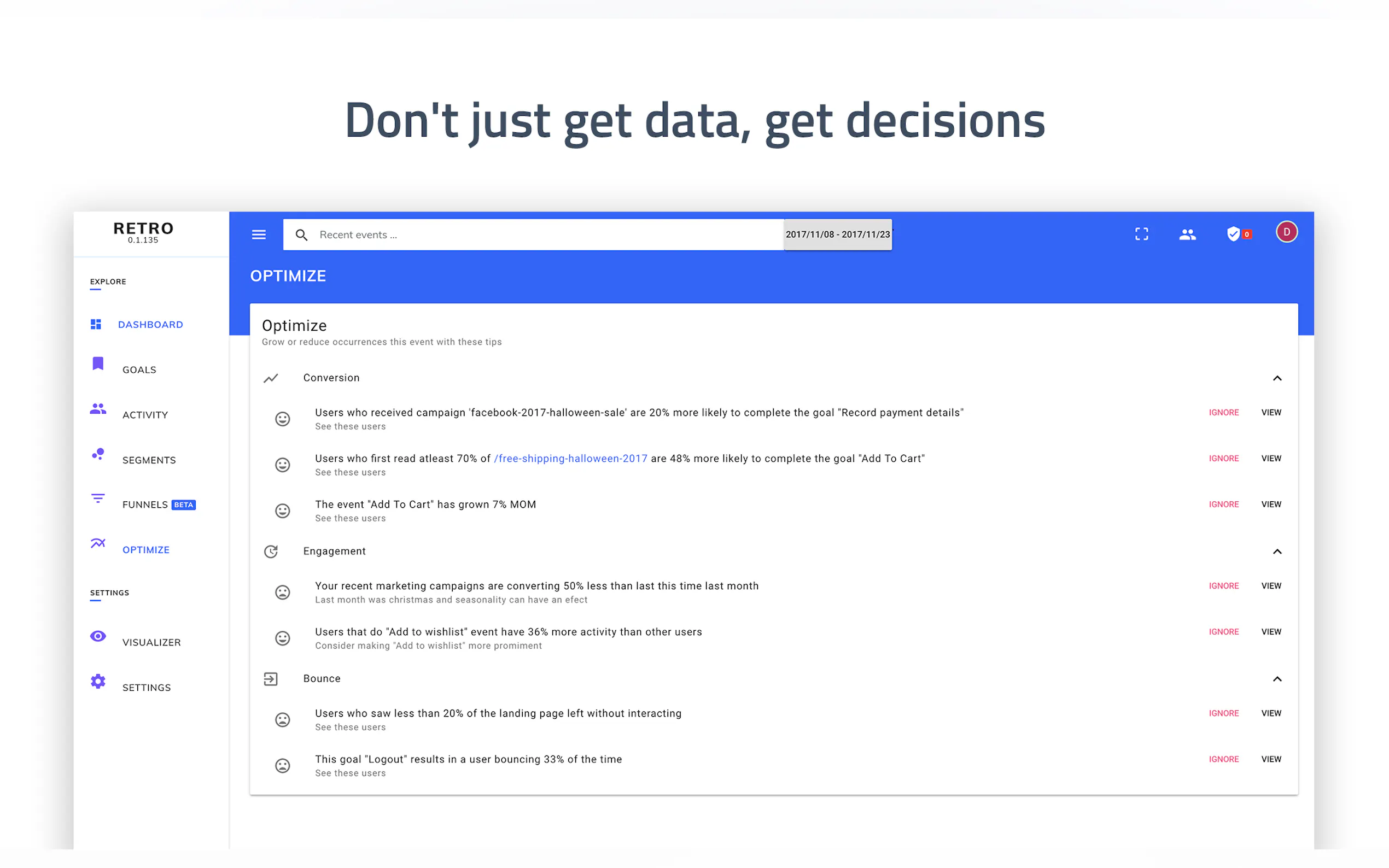
Task: Click the Settings gear icon in sidebar
Action: 98,682
